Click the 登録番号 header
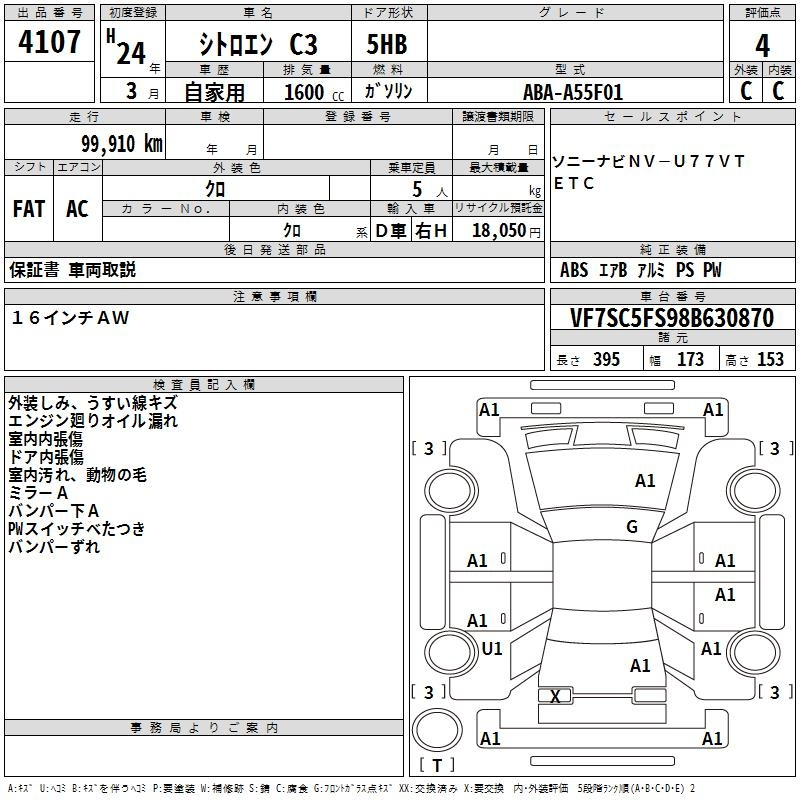800x800 pixels. pos(358,117)
